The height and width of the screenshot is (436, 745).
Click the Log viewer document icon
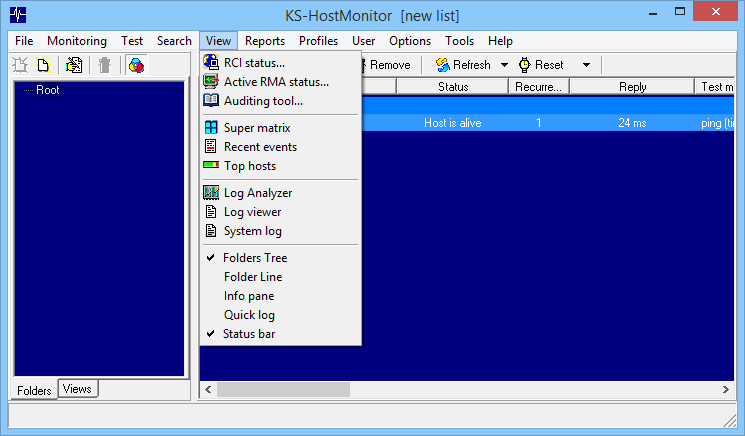[211, 211]
